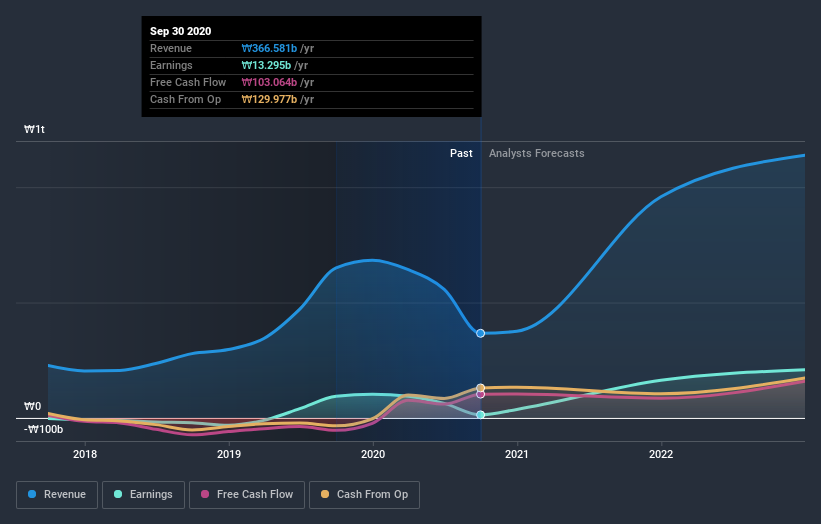Click the teal Earnings data point marker
Screen dimensions: 821x524
(x=480, y=415)
